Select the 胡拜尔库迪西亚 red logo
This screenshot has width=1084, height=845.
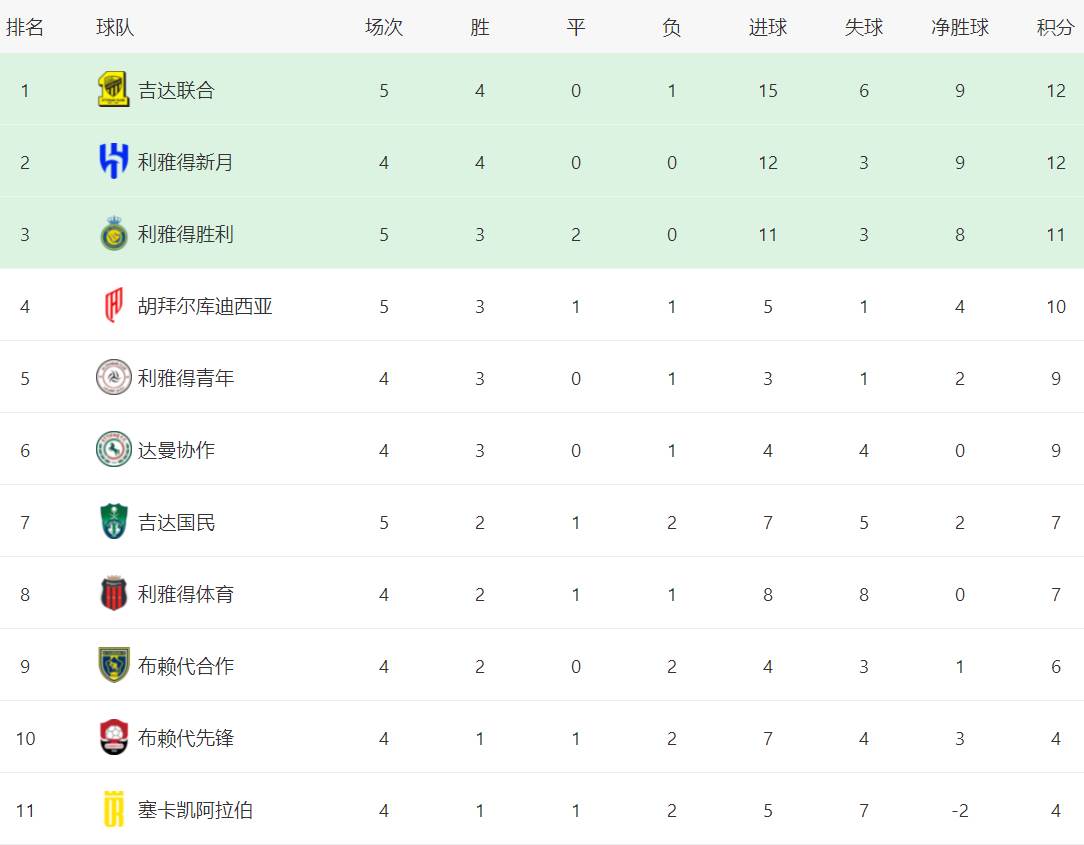click(113, 306)
